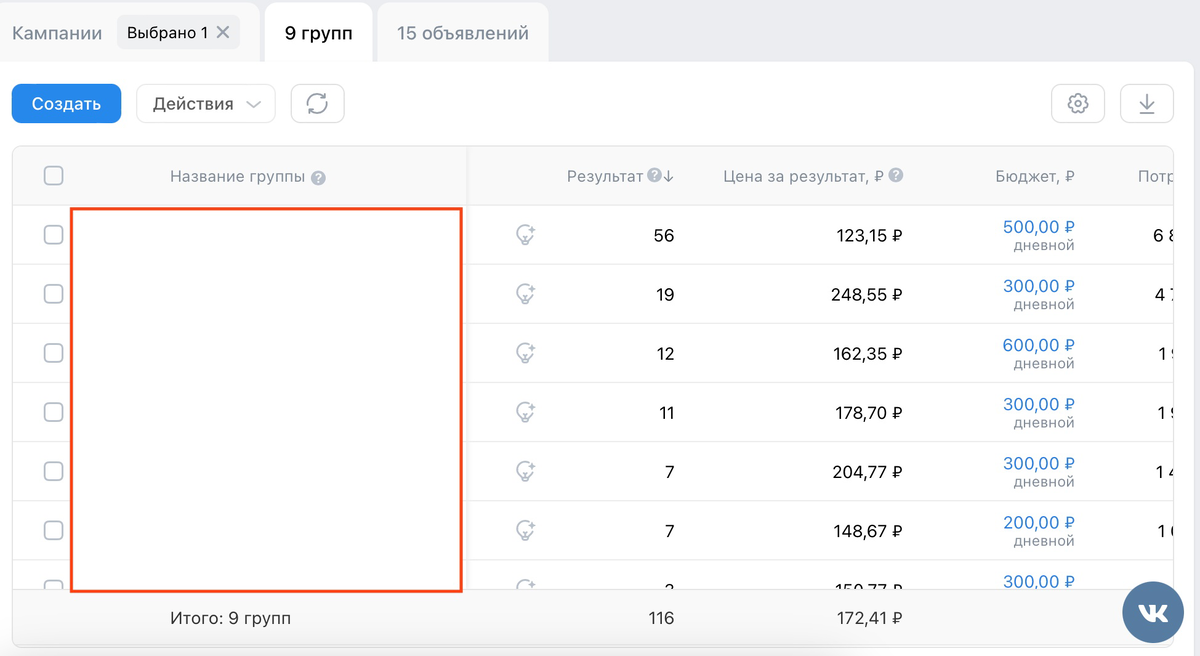
Task: Remove the Выбрано 1 campaign filter
Action: (x=223, y=32)
